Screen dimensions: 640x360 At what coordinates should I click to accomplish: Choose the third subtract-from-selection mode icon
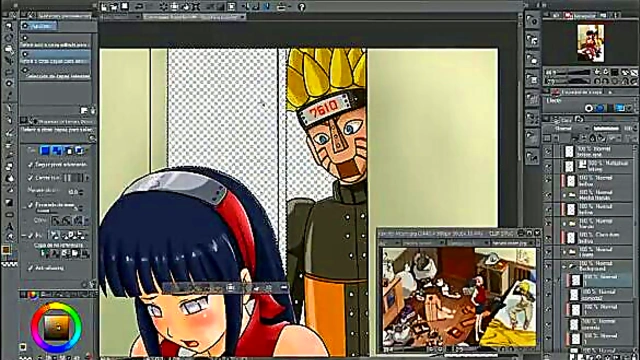click(x=69, y=151)
